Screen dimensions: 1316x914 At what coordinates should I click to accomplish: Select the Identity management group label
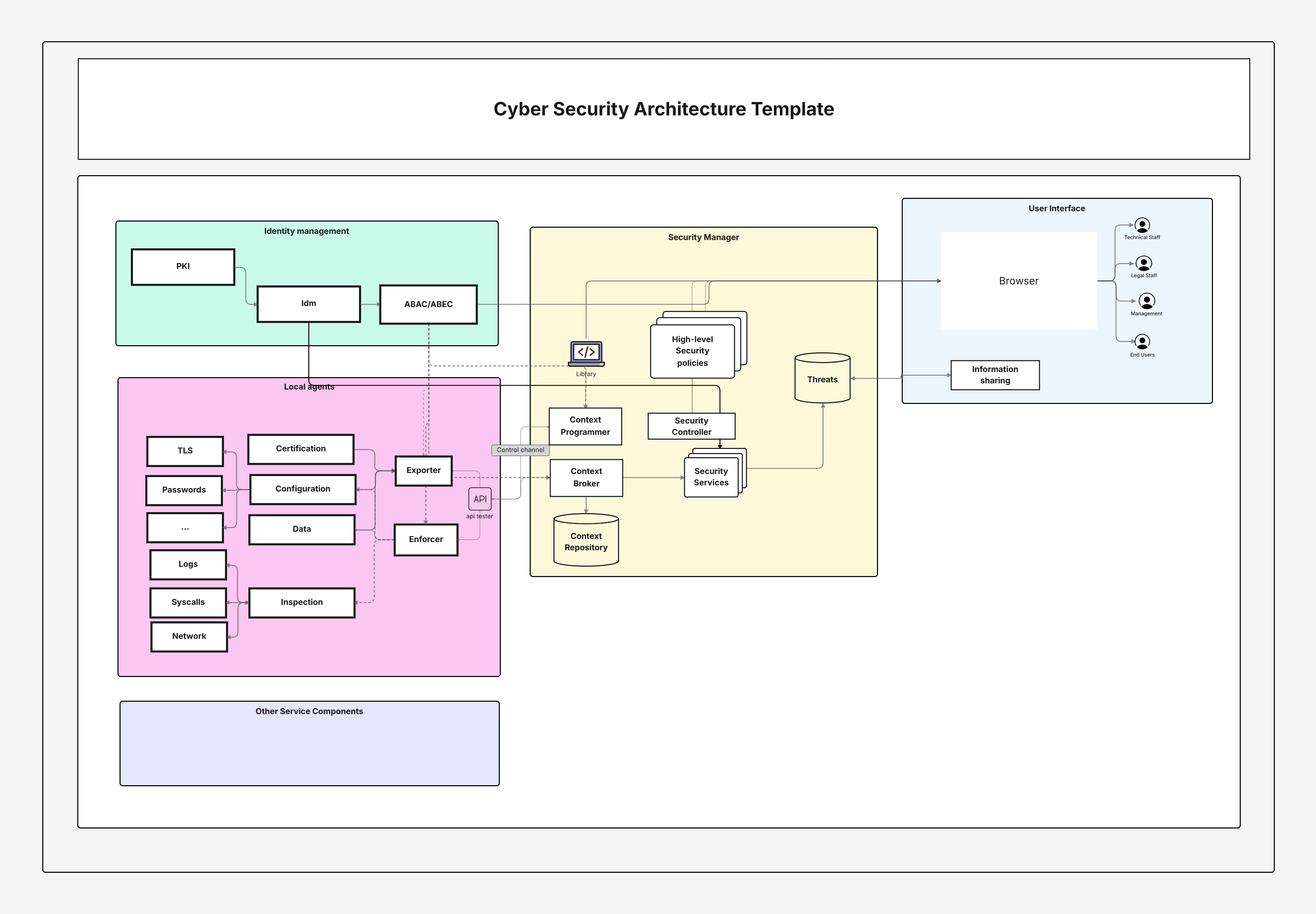point(306,231)
